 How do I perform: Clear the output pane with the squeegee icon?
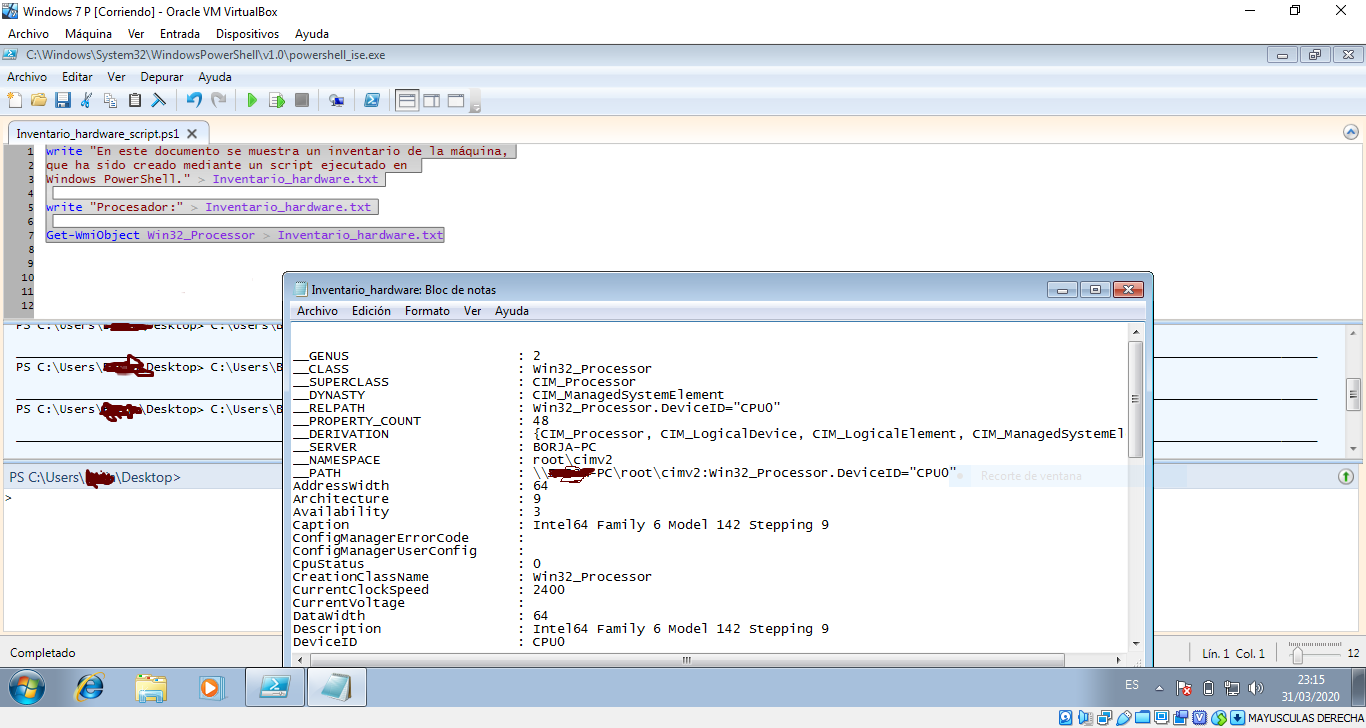pos(159,100)
